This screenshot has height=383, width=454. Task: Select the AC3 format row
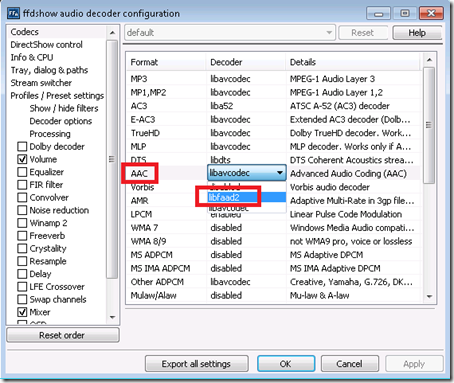click(x=273, y=106)
